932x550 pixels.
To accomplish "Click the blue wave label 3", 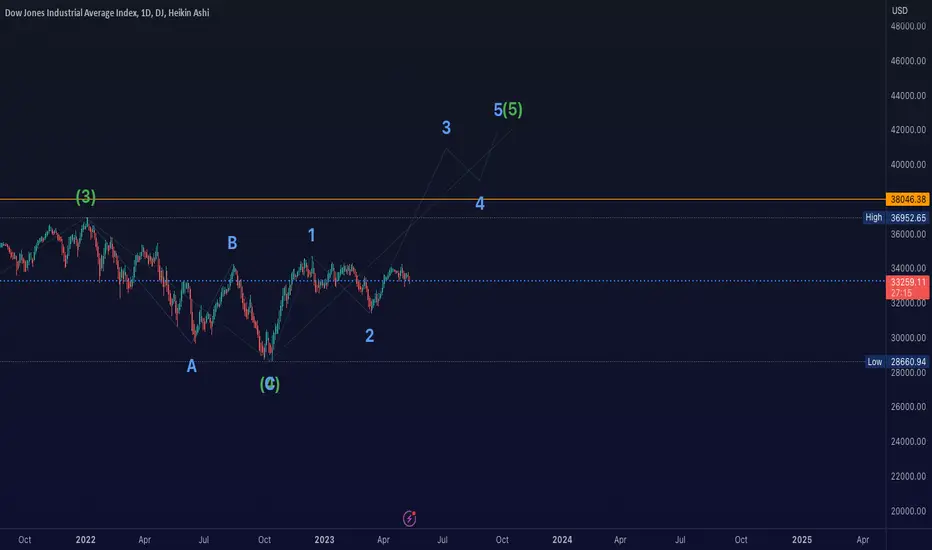I will coord(446,127).
